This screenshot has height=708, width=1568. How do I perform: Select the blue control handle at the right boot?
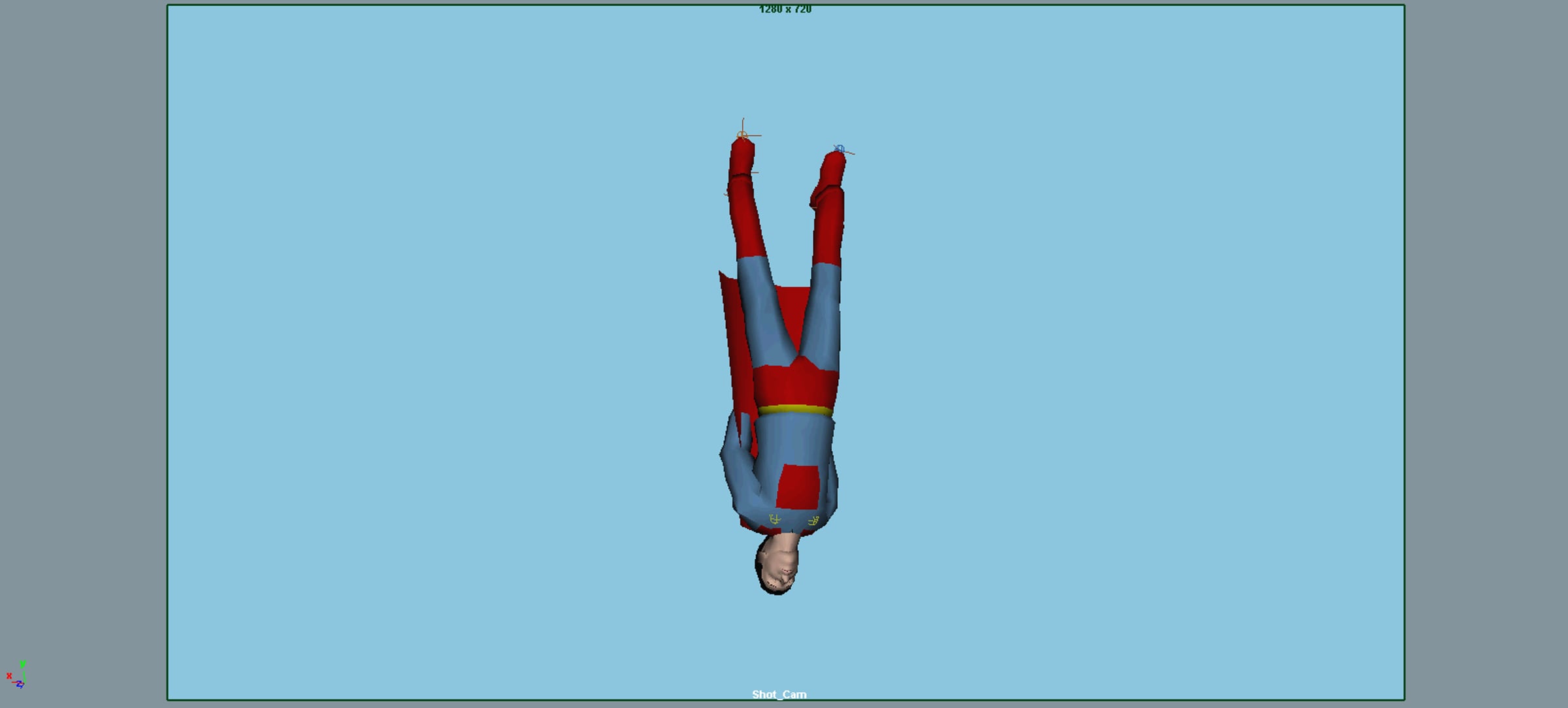(x=840, y=149)
